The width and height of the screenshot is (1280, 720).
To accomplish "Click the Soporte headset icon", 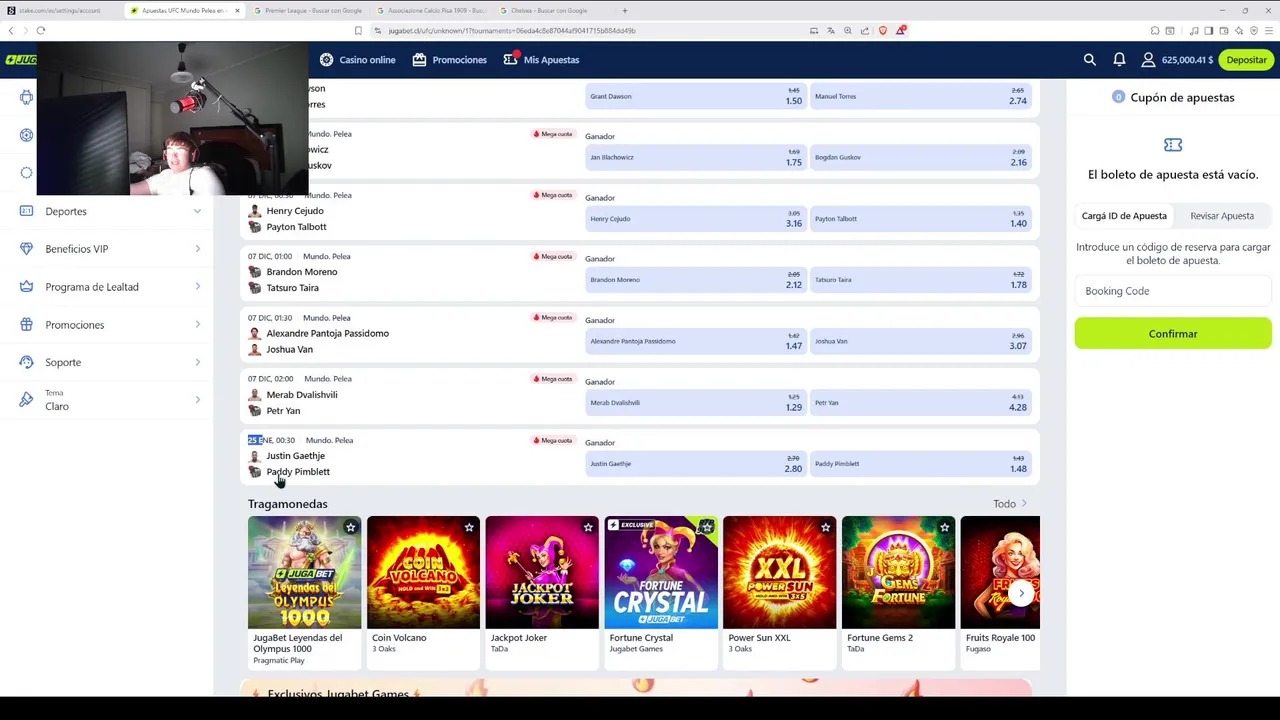I will click(26, 362).
